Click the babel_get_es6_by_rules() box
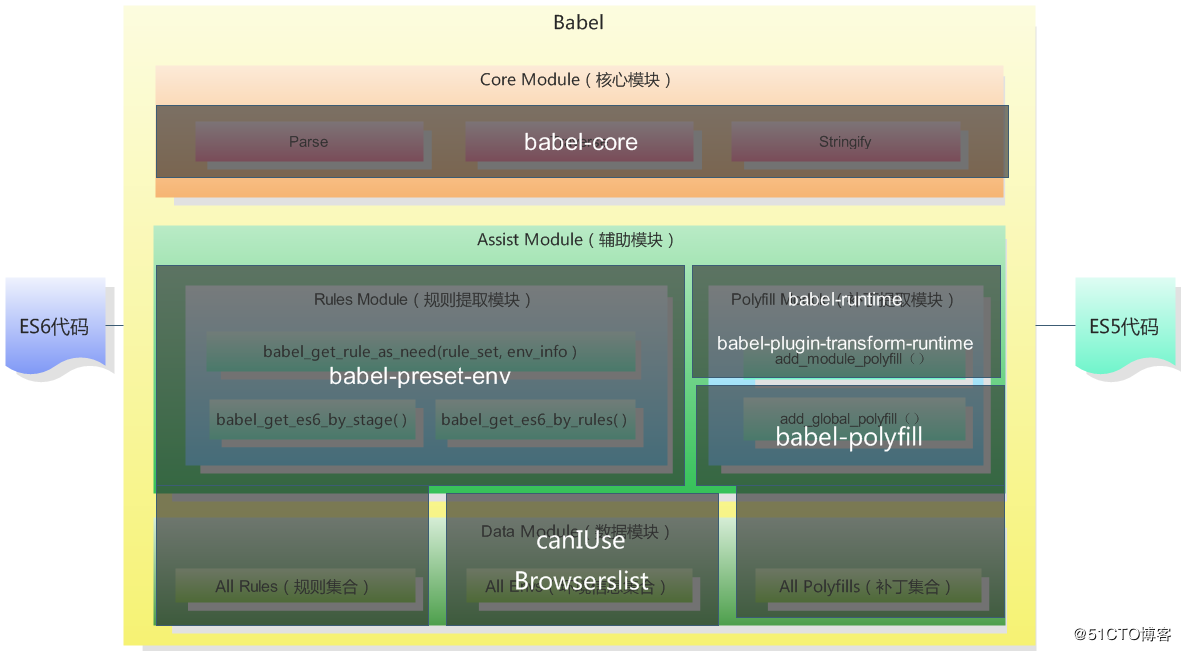 535,420
